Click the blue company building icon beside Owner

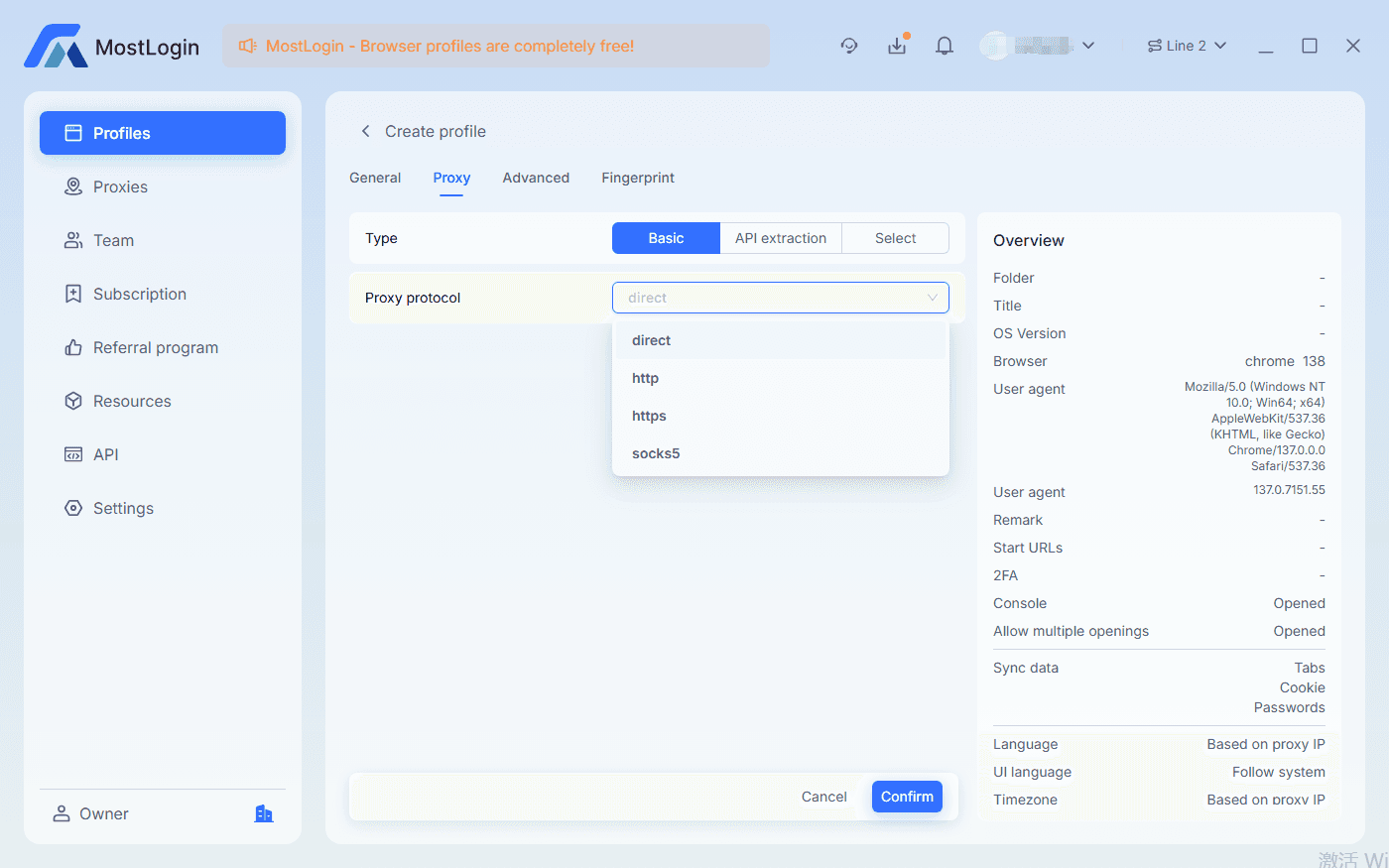click(263, 813)
